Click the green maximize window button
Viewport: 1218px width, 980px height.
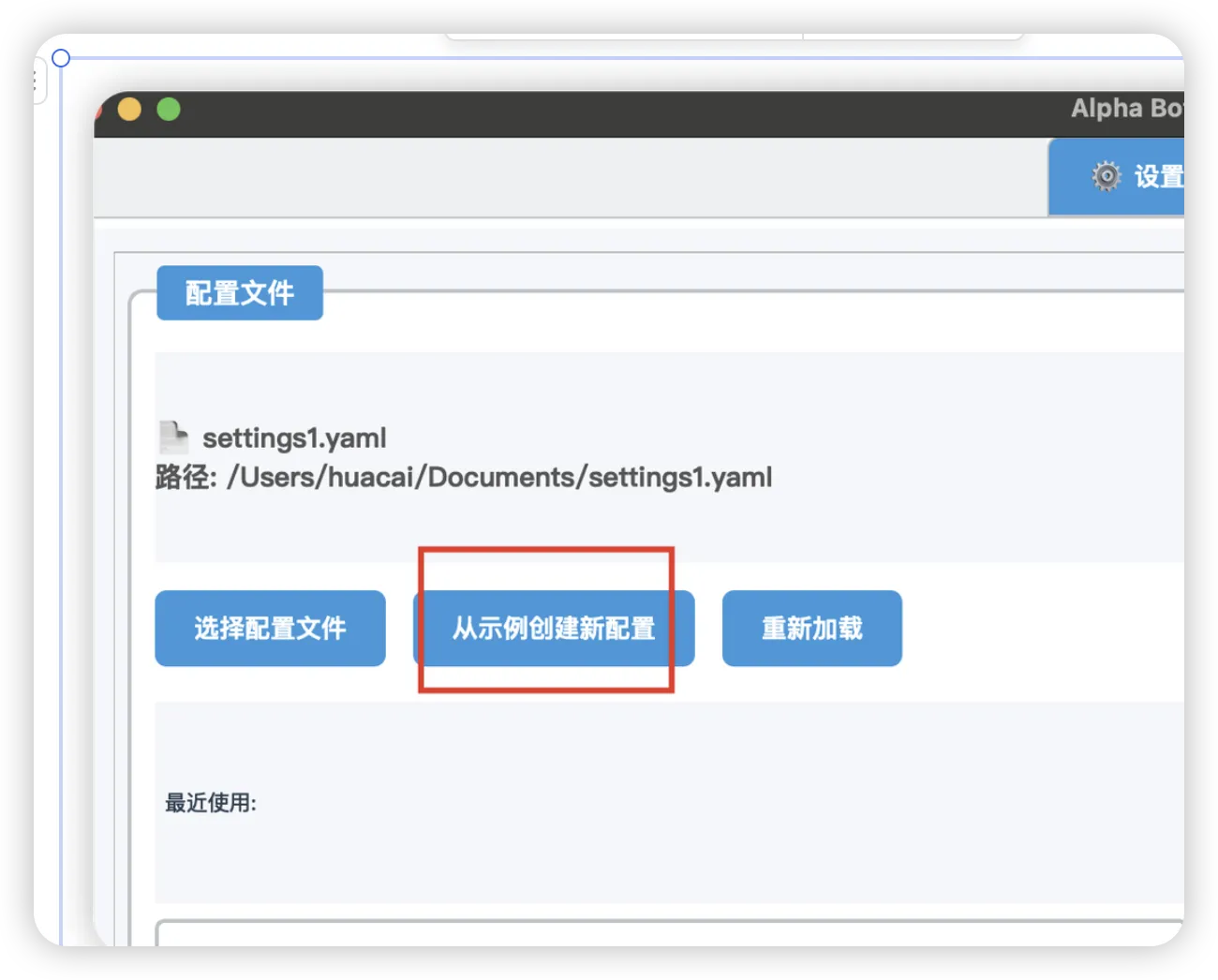coord(169,110)
